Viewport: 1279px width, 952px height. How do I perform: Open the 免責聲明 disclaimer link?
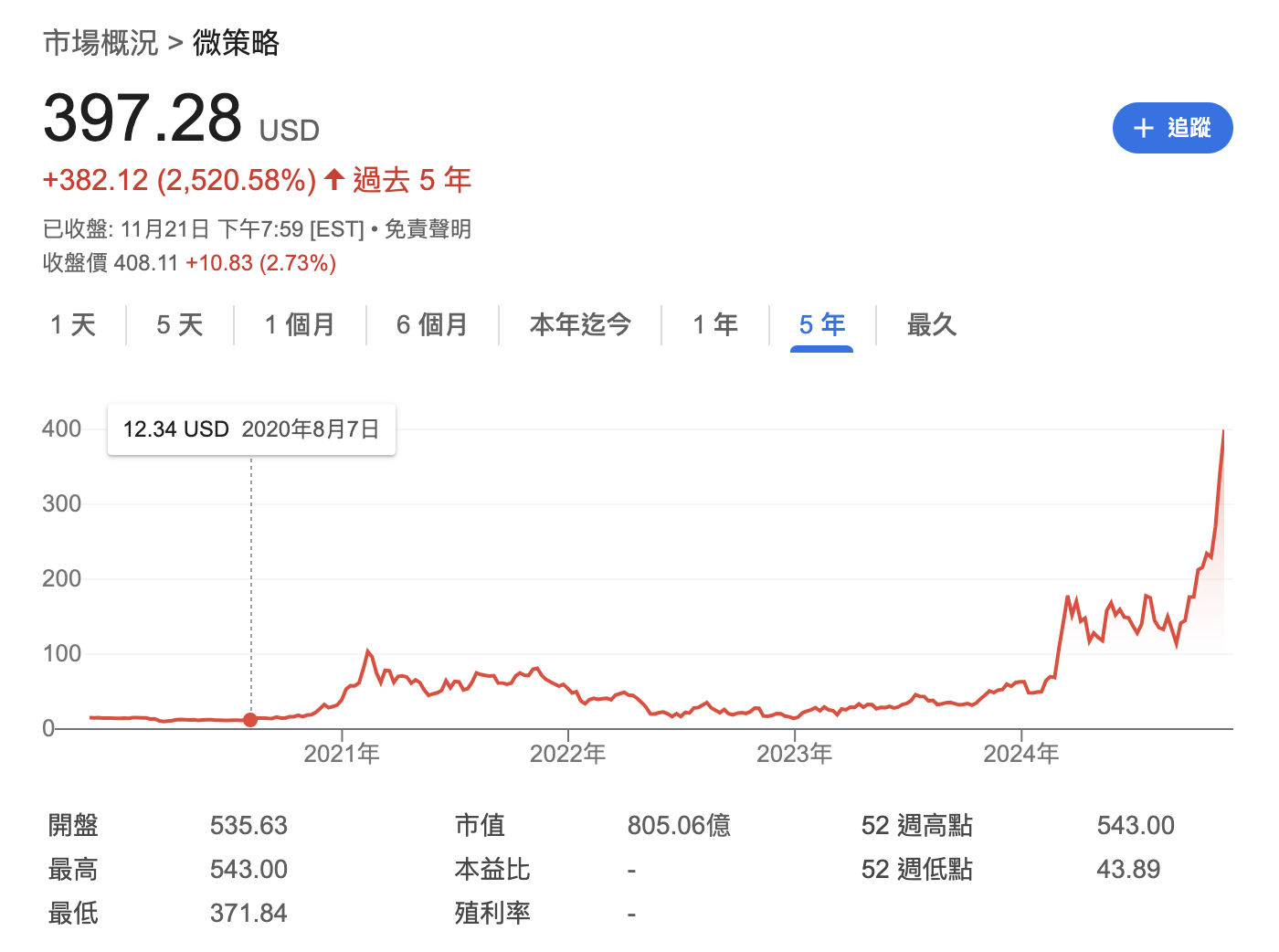click(x=428, y=228)
